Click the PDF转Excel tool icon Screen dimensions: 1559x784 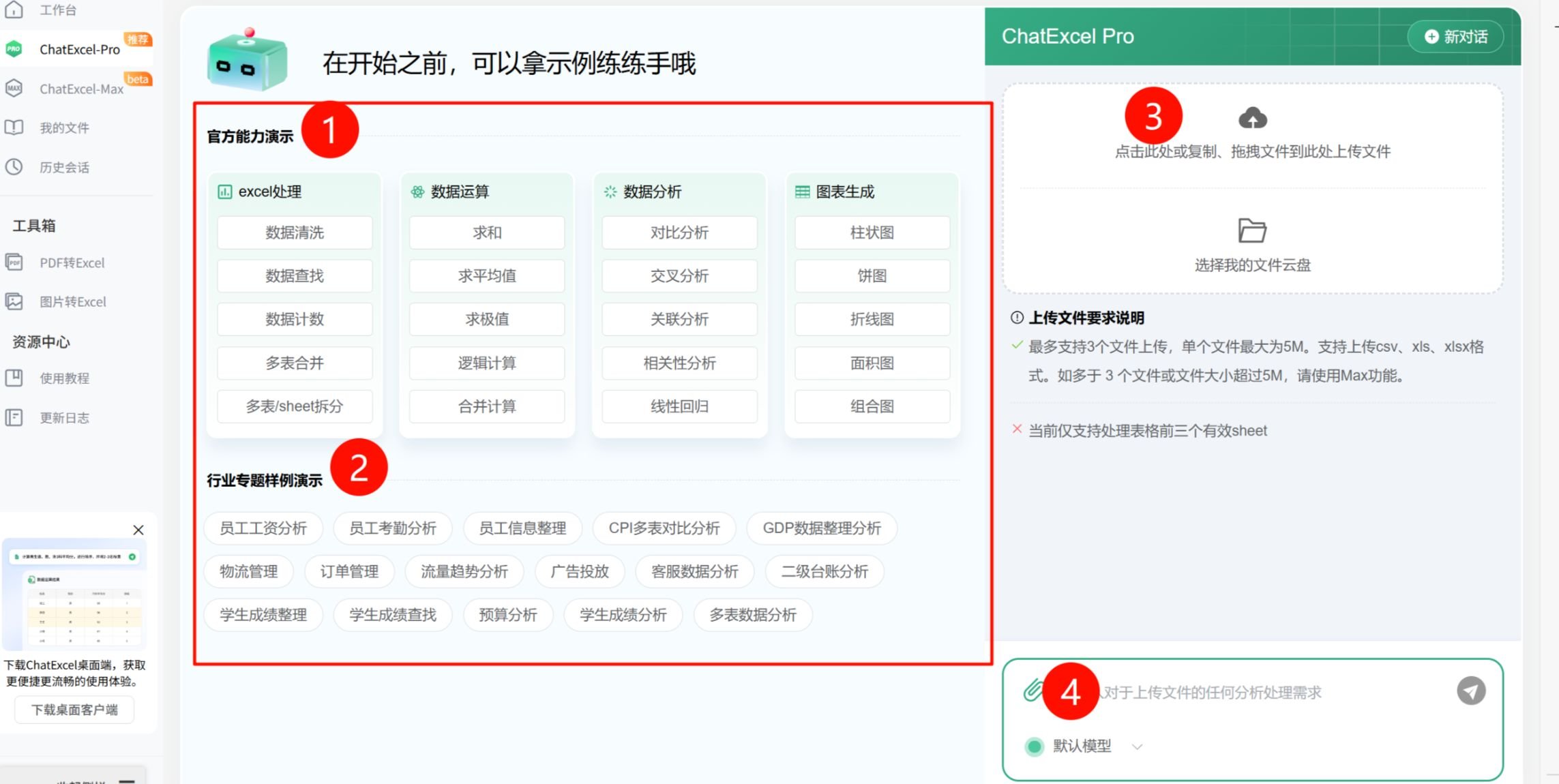click(x=14, y=262)
